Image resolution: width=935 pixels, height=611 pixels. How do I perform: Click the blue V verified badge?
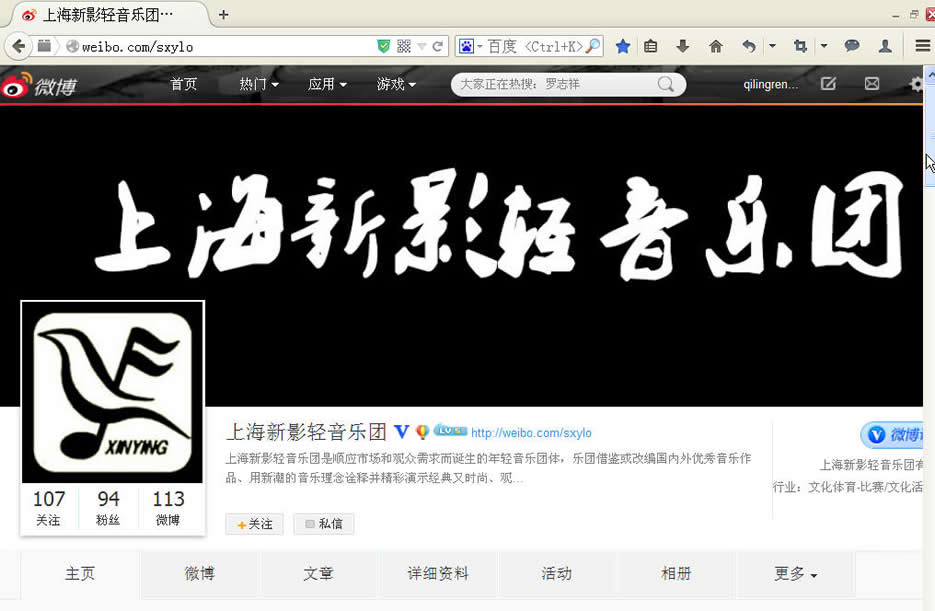tap(402, 432)
